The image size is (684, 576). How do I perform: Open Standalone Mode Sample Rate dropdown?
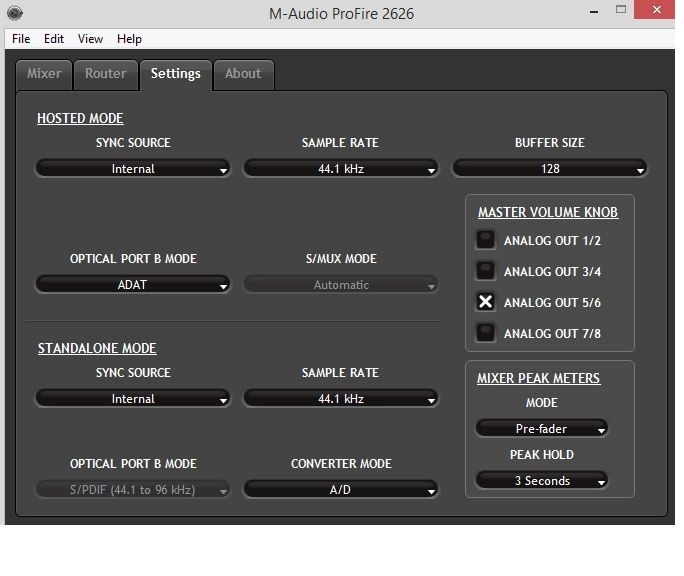(x=341, y=398)
